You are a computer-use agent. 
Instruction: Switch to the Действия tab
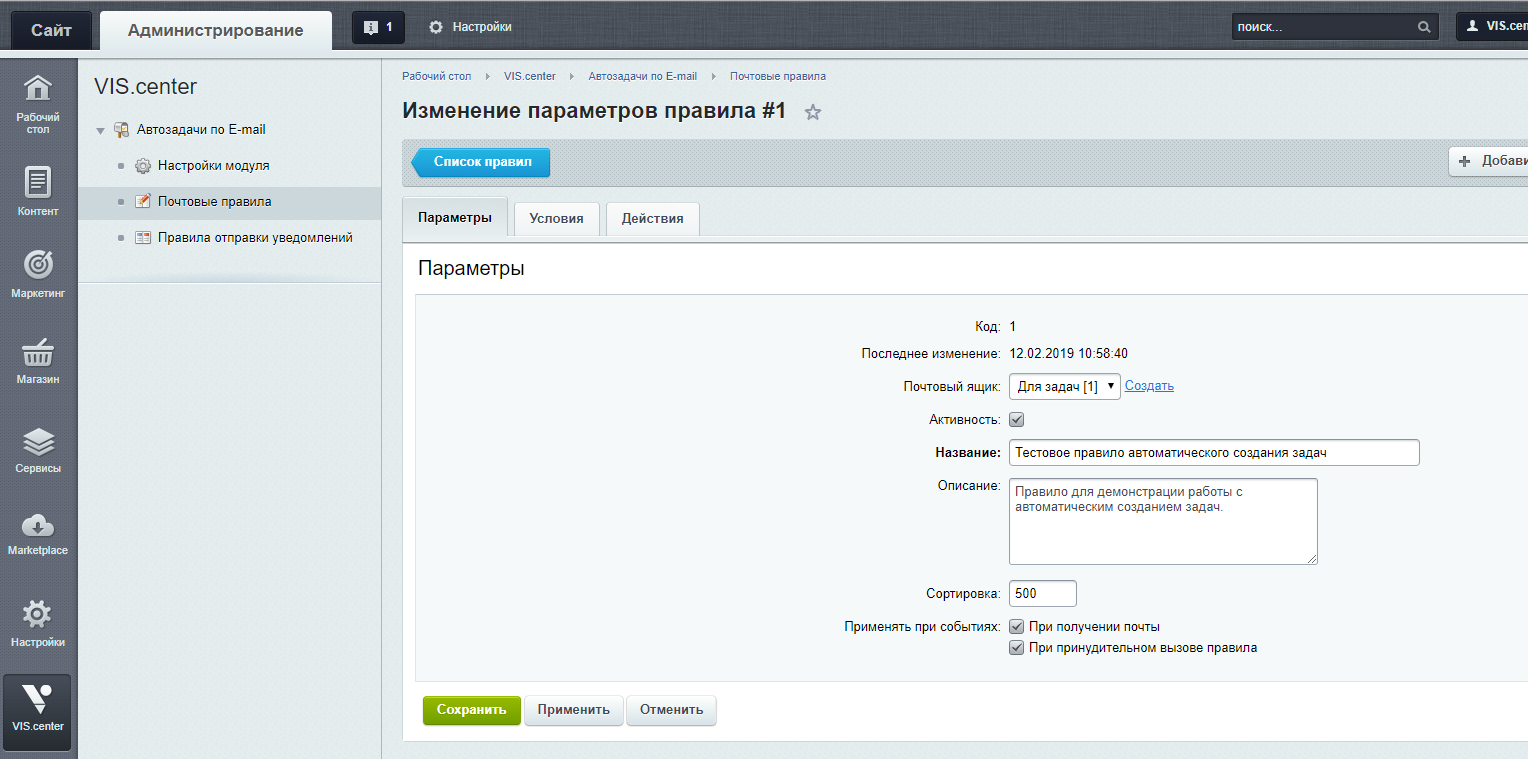(x=652, y=218)
